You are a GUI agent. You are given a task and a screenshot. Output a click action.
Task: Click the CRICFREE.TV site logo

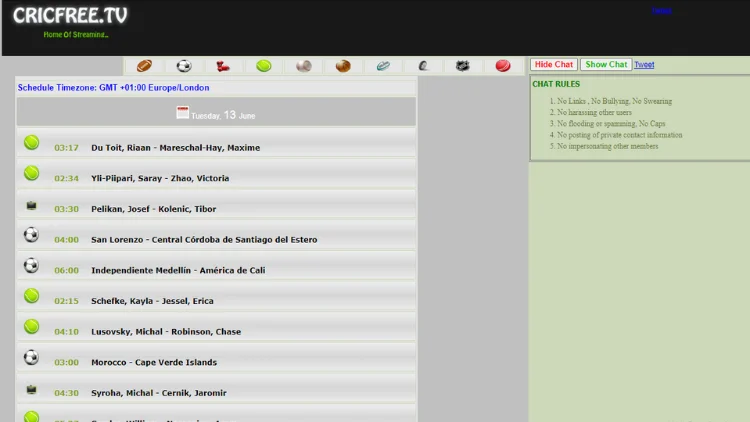[70, 16]
